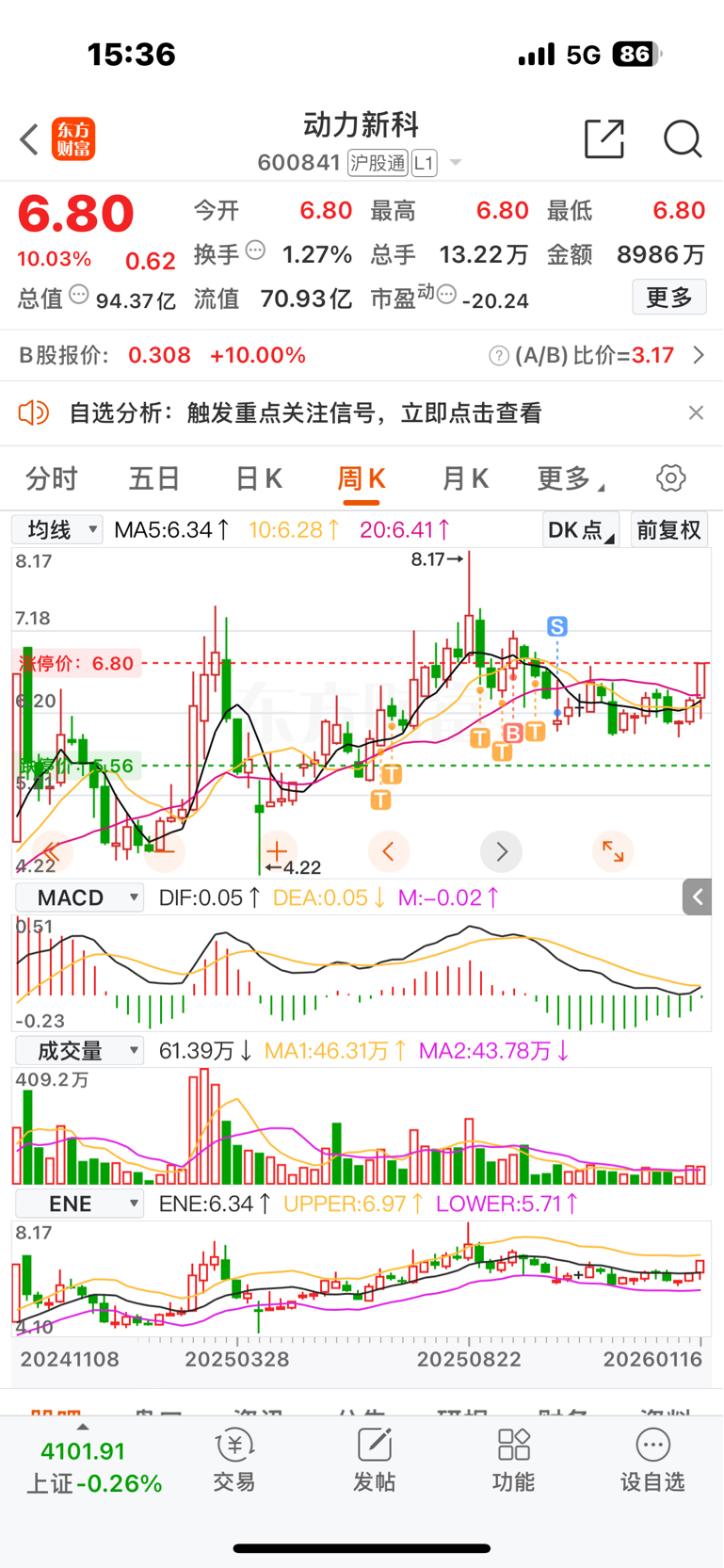Screen dimensions: 724x1568
Task: Tap the 20250822 date axis label
Action: [x=468, y=1359]
